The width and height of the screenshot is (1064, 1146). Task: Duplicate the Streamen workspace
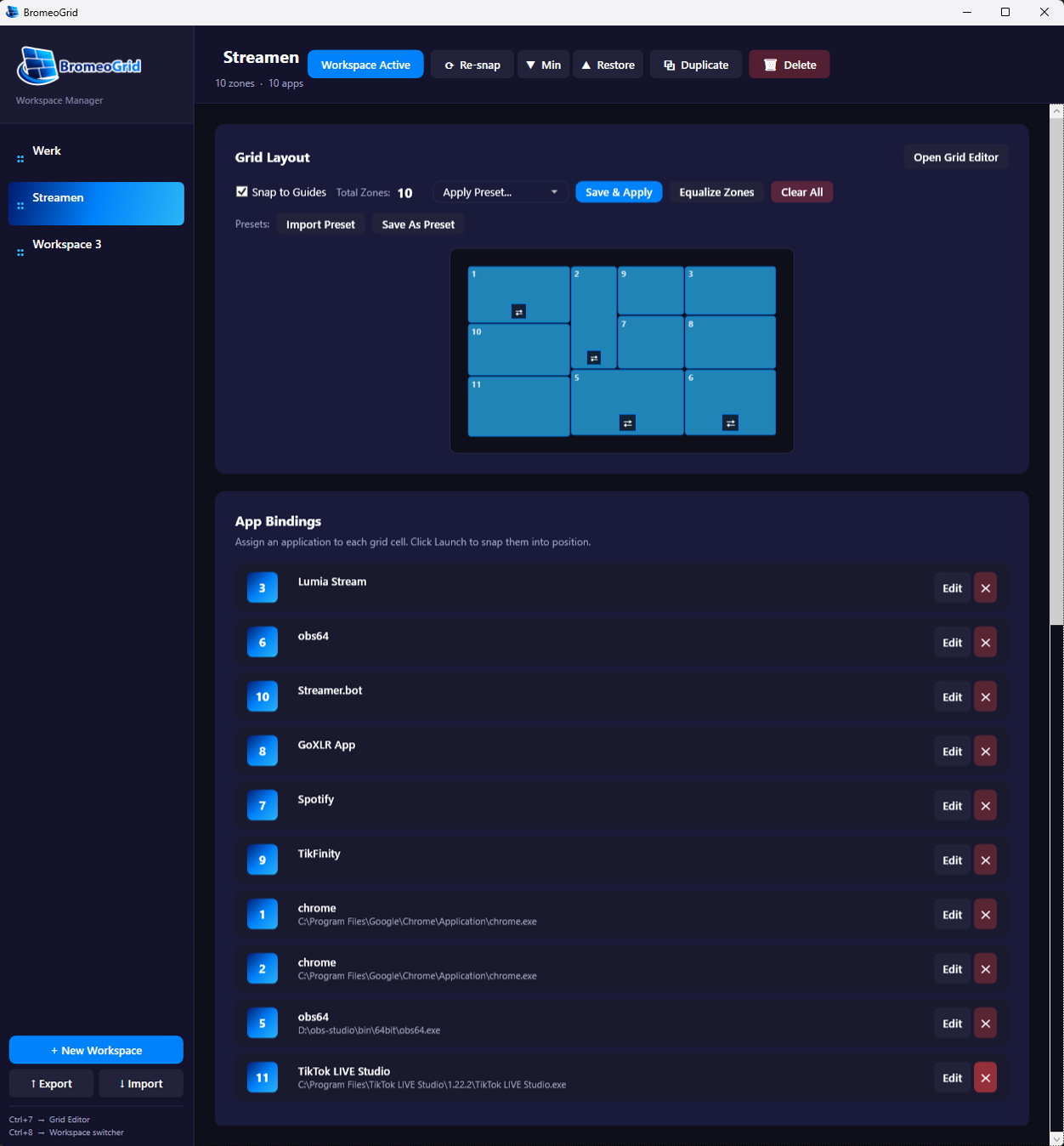695,64
